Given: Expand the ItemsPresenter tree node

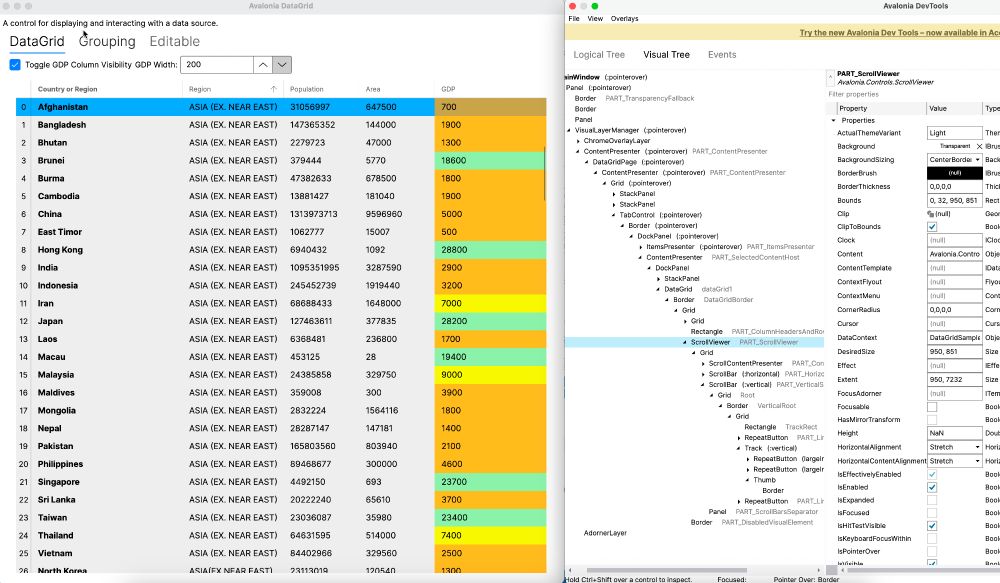Looking at the screenshot, I should tap(641, 247).
